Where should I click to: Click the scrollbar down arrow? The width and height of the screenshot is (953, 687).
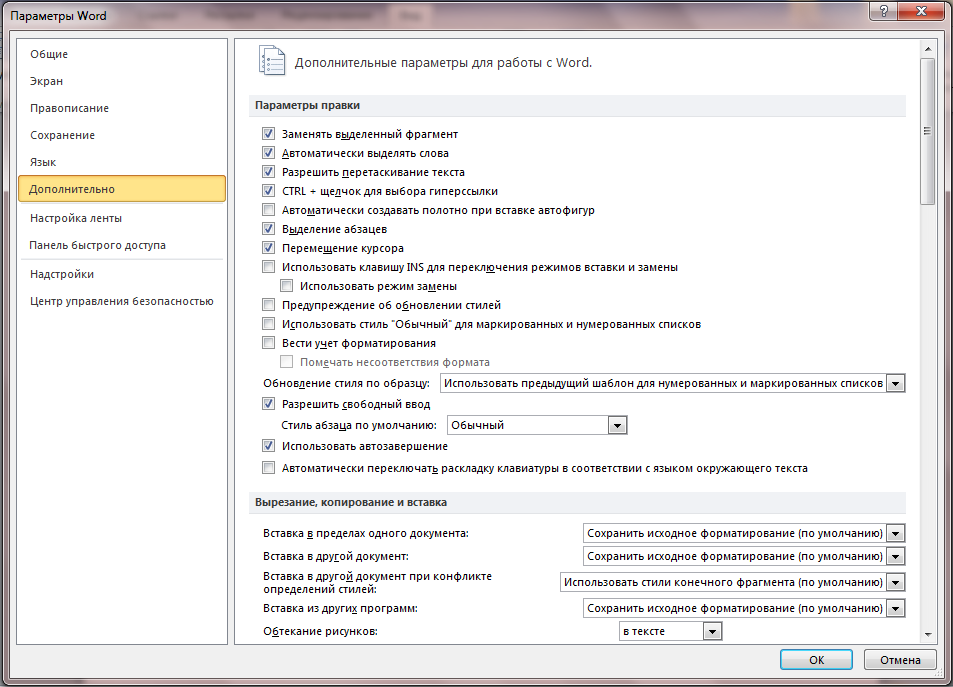927,634
